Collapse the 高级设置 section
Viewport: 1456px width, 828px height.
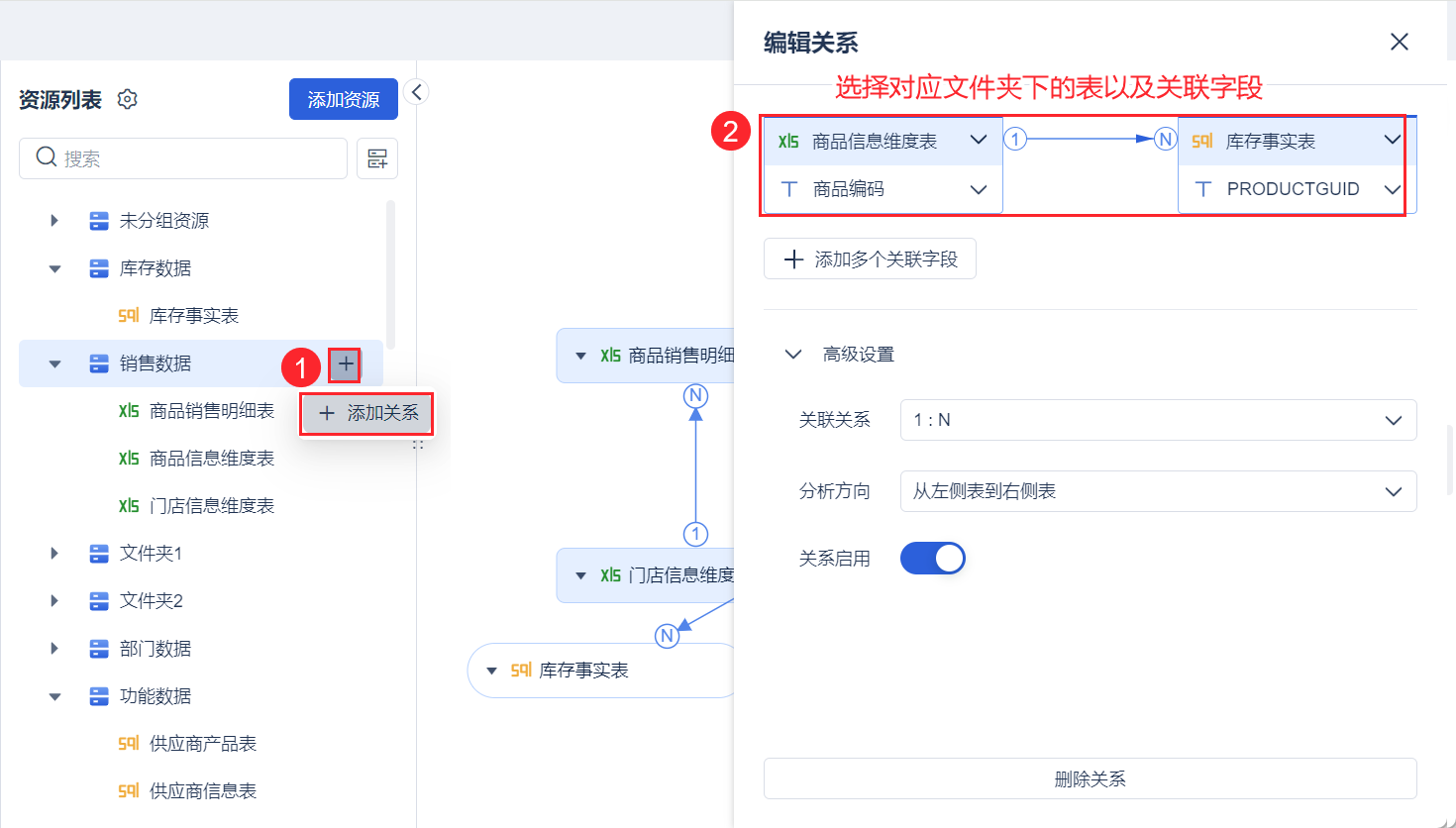793,355
